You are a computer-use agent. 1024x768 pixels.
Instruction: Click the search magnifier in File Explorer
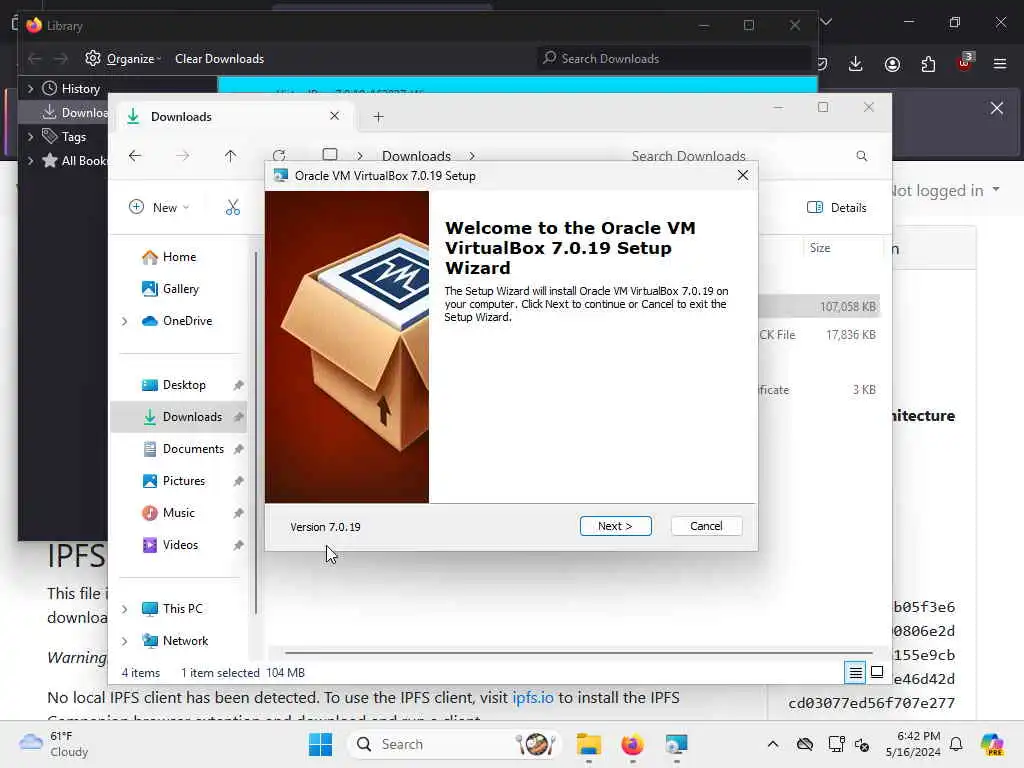point(861,156)
